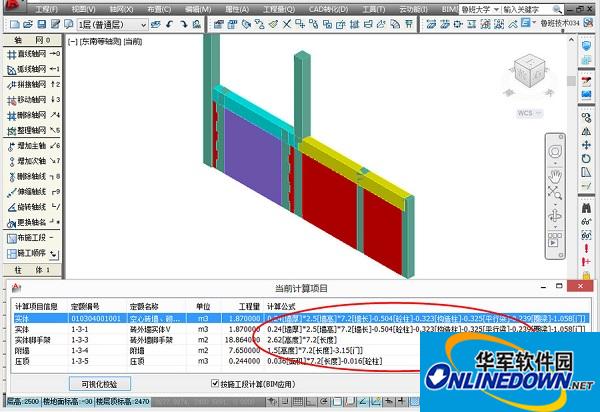Open the 工程(F) menu

46,9
